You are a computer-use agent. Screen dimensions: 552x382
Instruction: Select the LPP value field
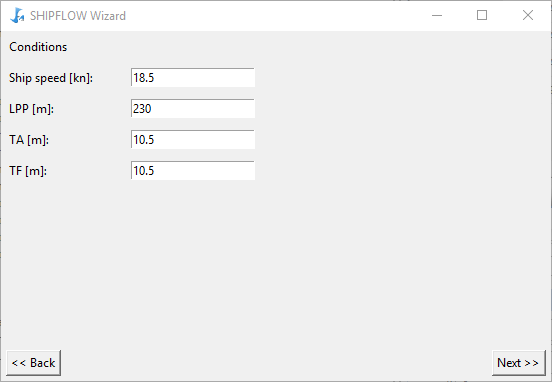coord(193,108)
